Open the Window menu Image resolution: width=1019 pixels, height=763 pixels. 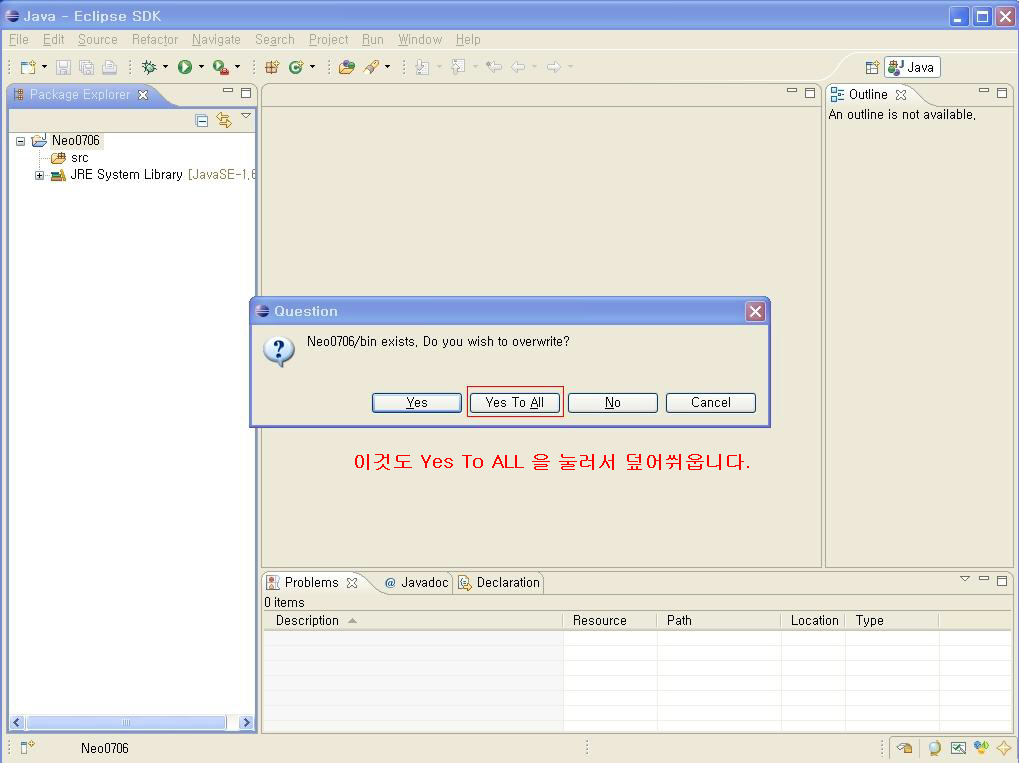[x=420, y=40]
